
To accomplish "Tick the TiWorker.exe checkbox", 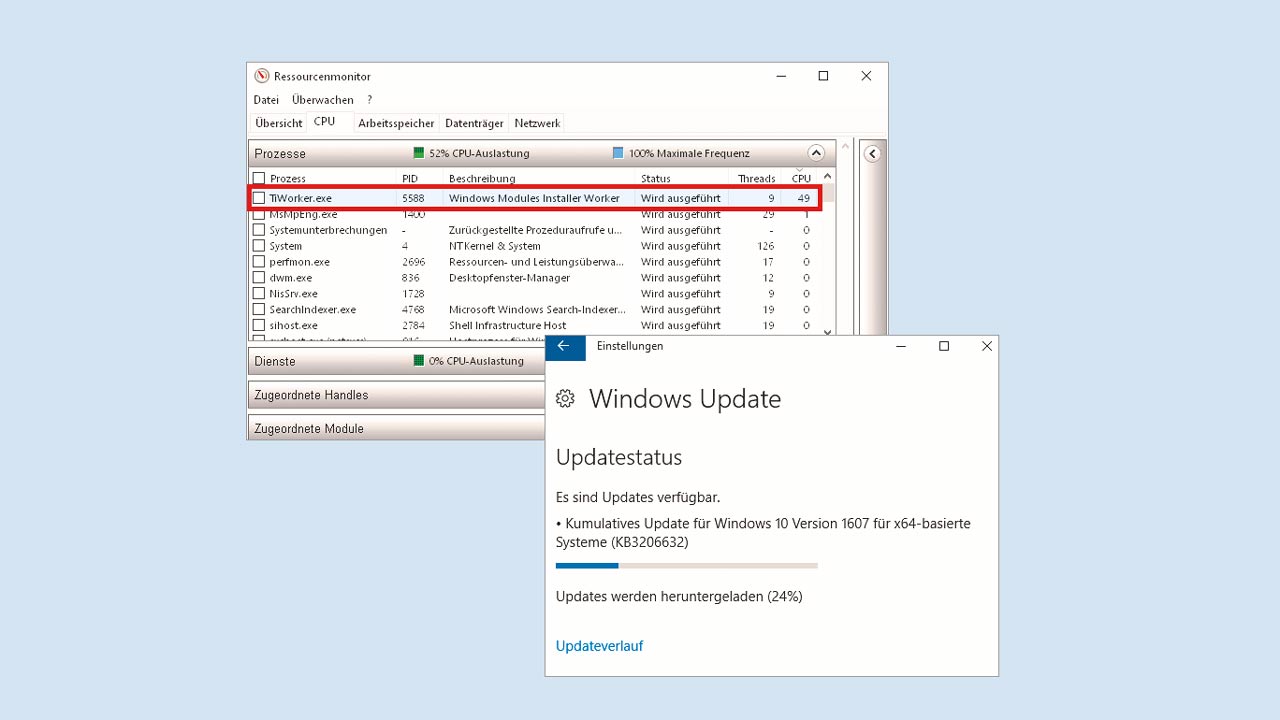I will tap(259, 198).
